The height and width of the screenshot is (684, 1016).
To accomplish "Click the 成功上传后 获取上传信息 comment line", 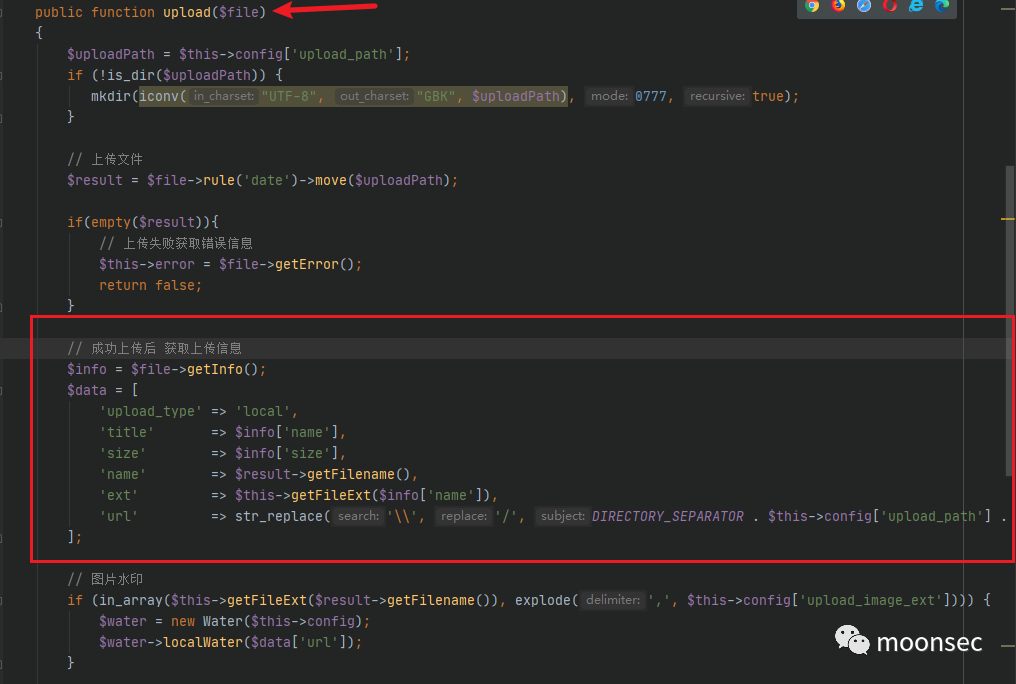I will click(154, 348).
